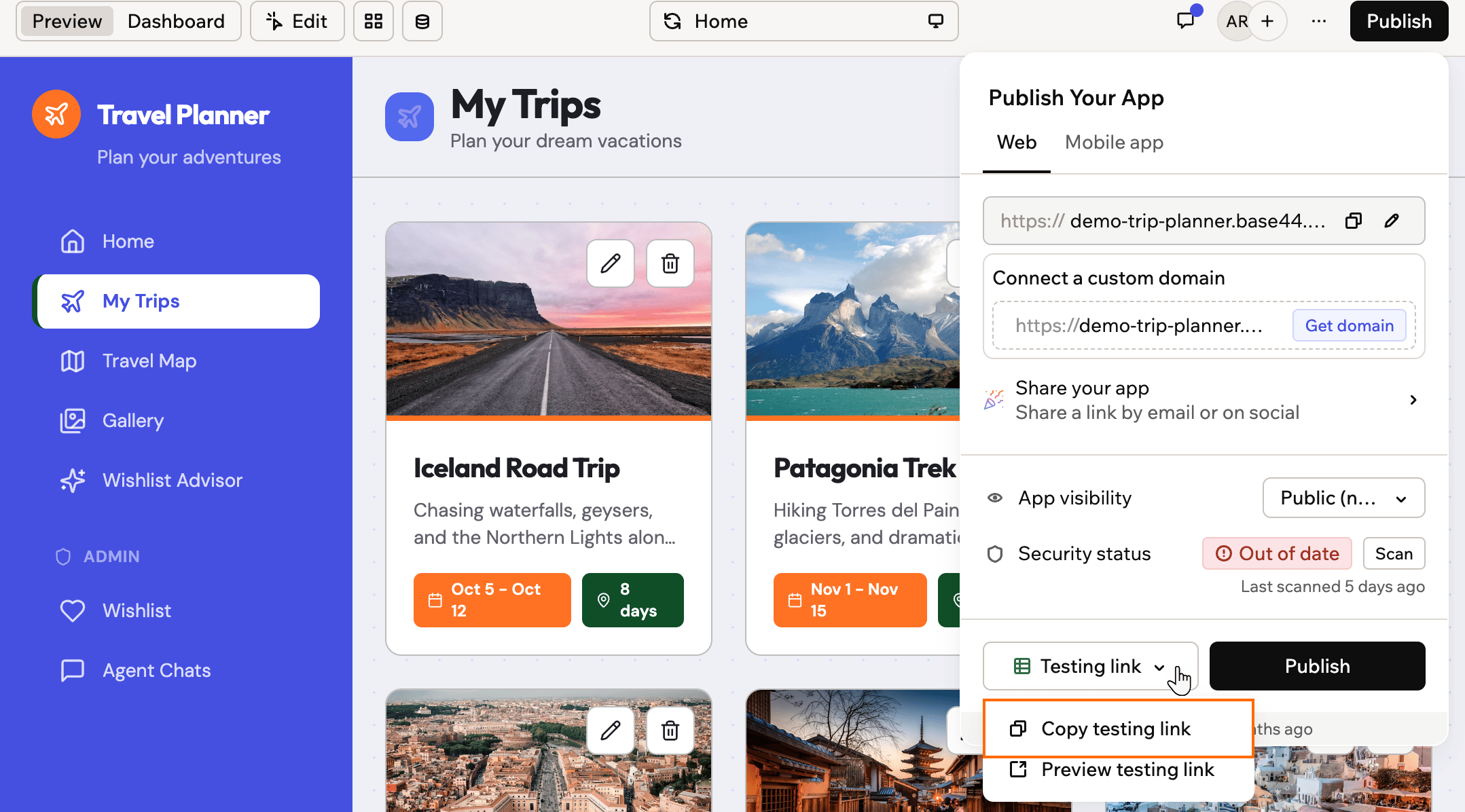Screen dimensions: 1465x812
Task: Delete the Iceland Road Trip card
Action: pyautogui.click(x=670, y=263)
